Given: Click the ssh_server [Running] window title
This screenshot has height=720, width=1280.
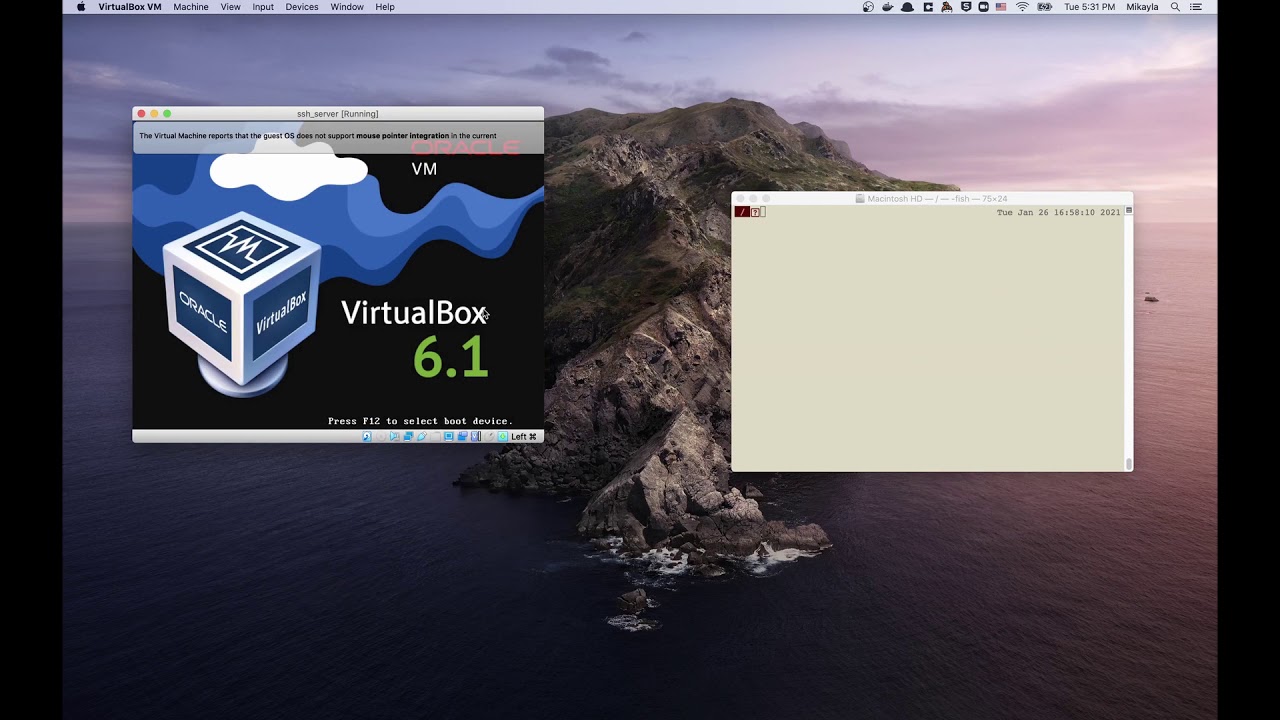Looking at the screenshot, I should coord(338,114).
